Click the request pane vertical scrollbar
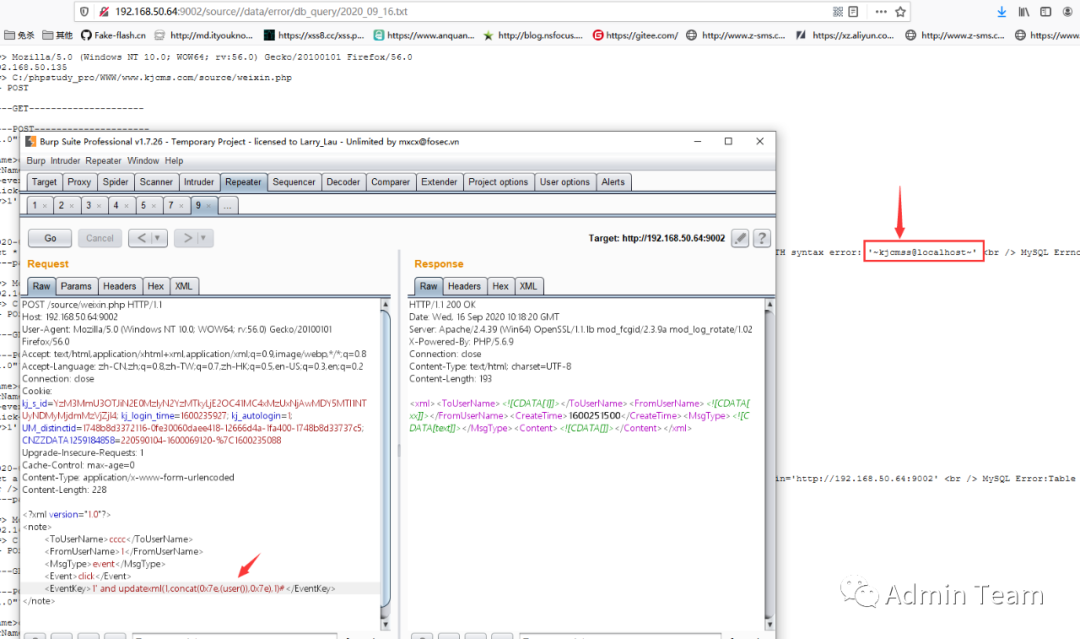This screenshot has width=1080, height=639. pyautogui.click(x=386, y=463)
